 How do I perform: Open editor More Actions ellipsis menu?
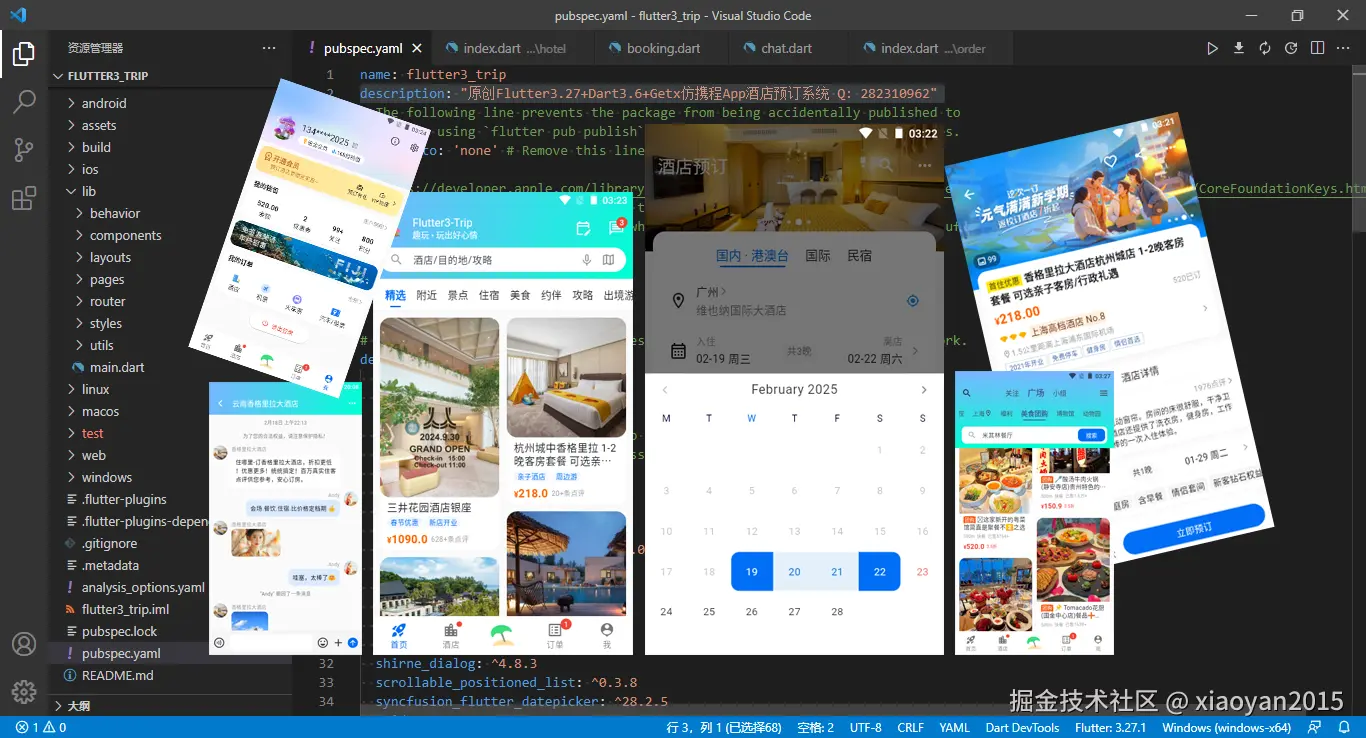(1344, 48)
